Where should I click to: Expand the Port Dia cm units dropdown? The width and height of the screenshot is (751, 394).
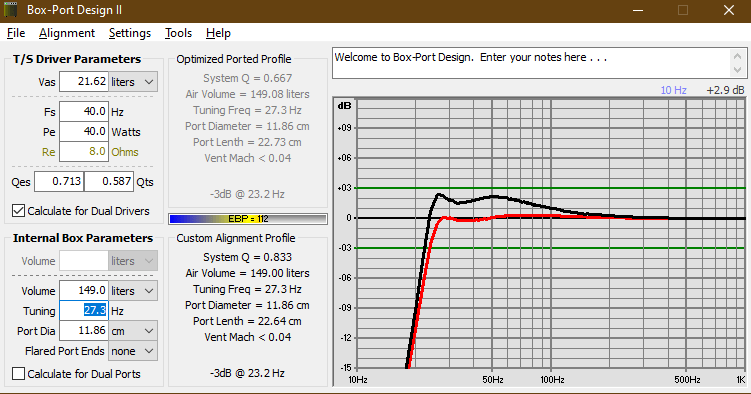[x=149, y=331]
